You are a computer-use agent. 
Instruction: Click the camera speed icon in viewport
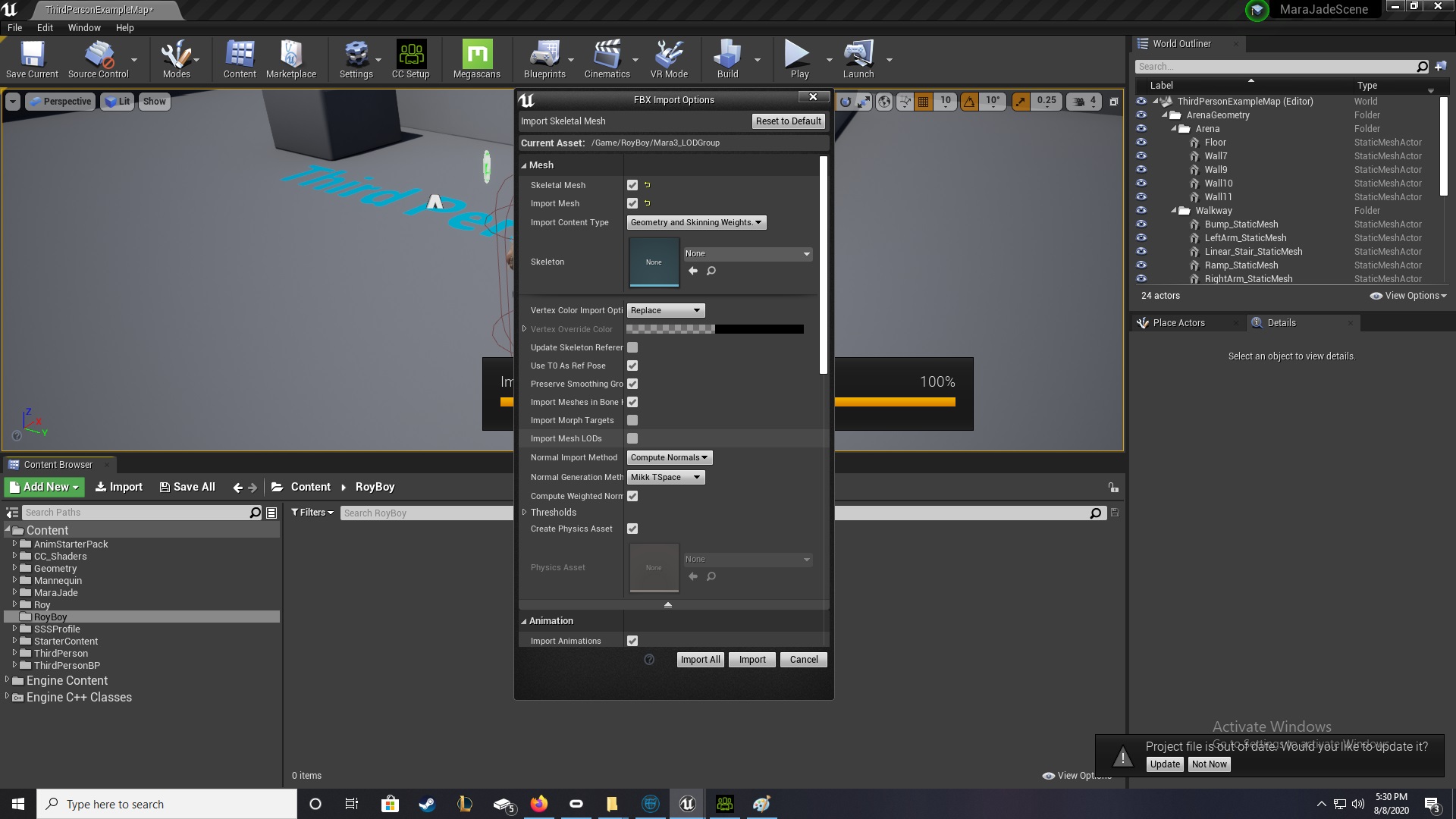point(1078,102)
